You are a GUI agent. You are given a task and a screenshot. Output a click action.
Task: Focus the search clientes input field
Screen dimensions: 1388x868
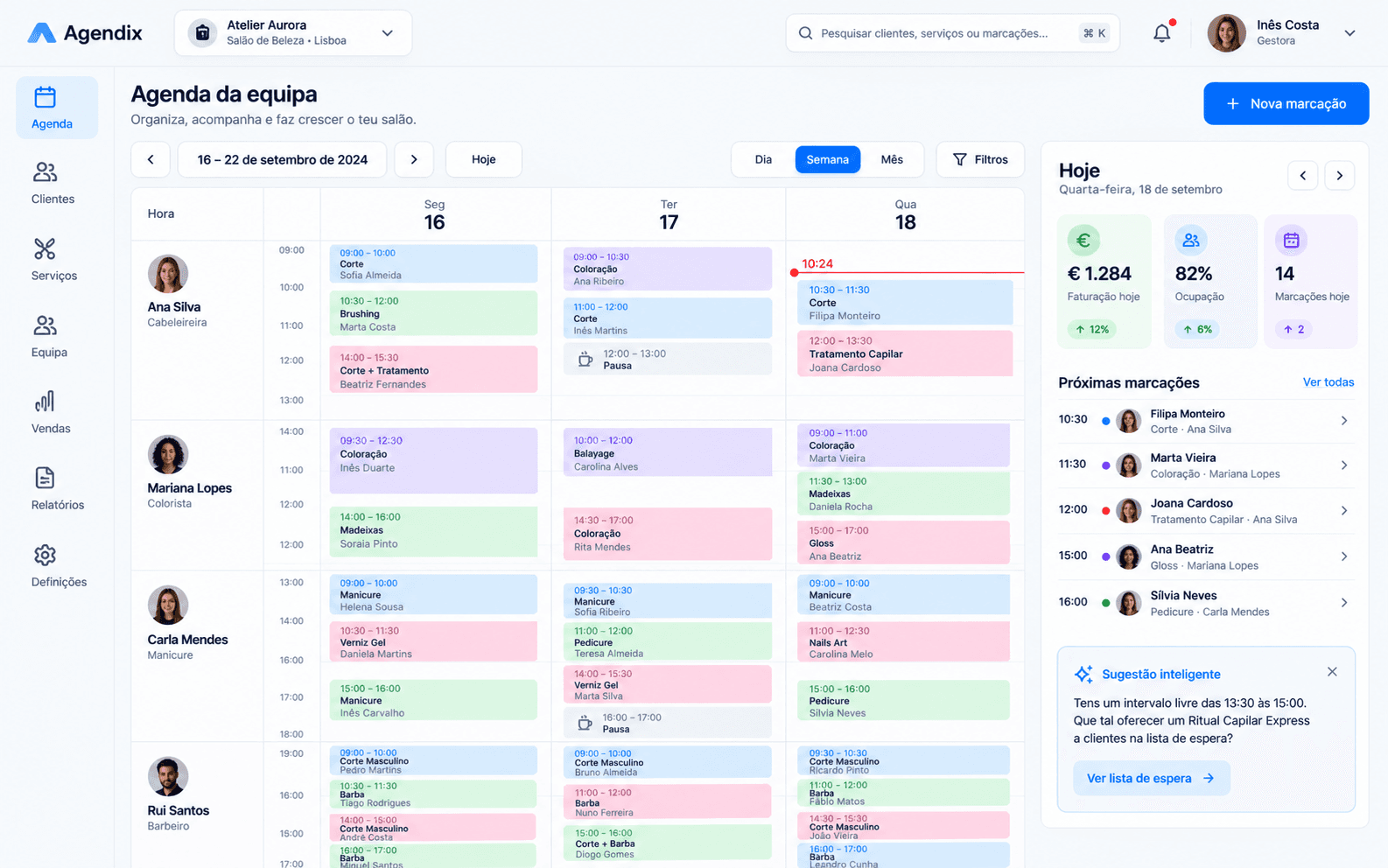click(x=952, y=33)
